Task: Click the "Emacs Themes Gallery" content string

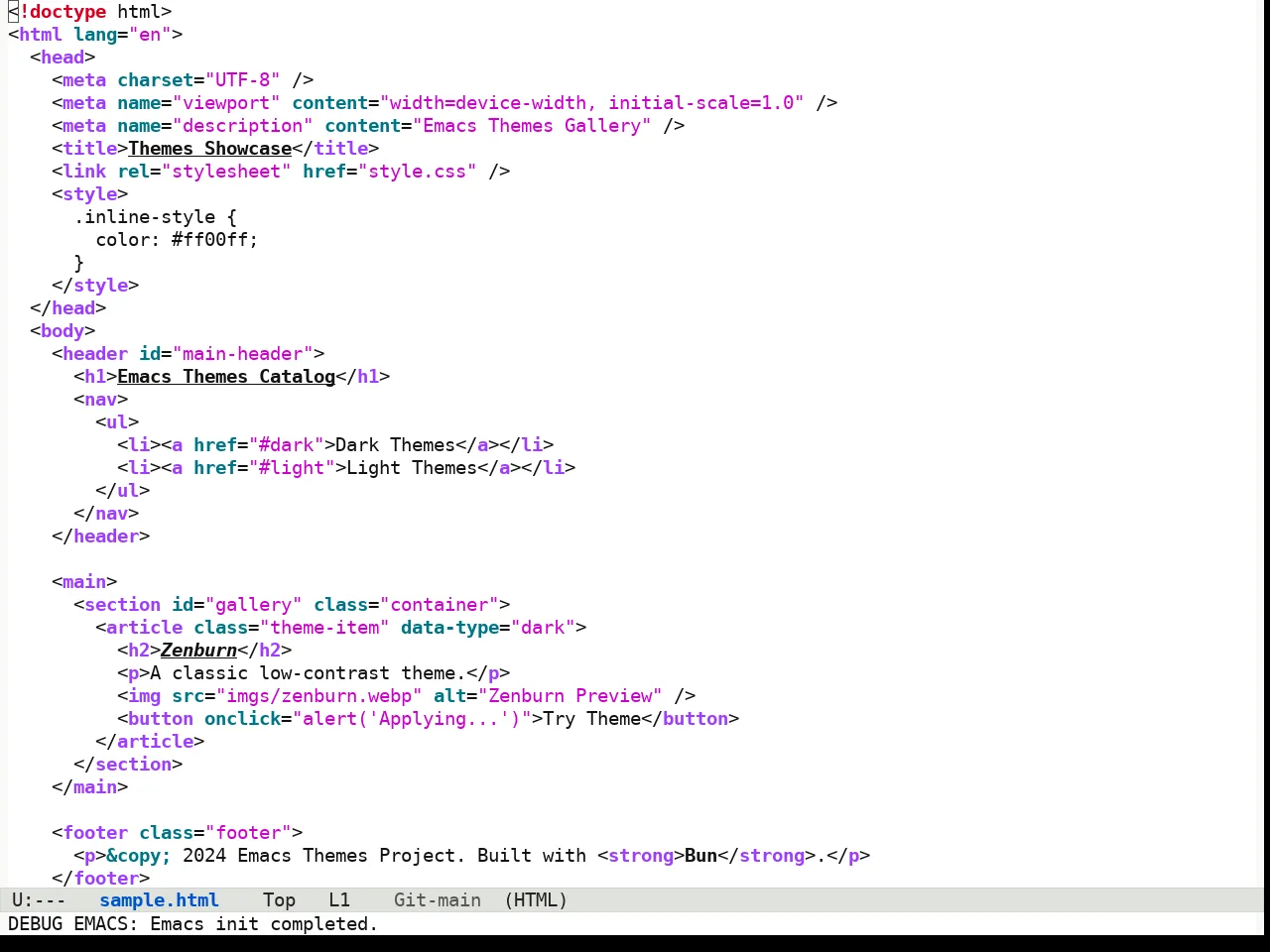Action: tap(532, 126)
